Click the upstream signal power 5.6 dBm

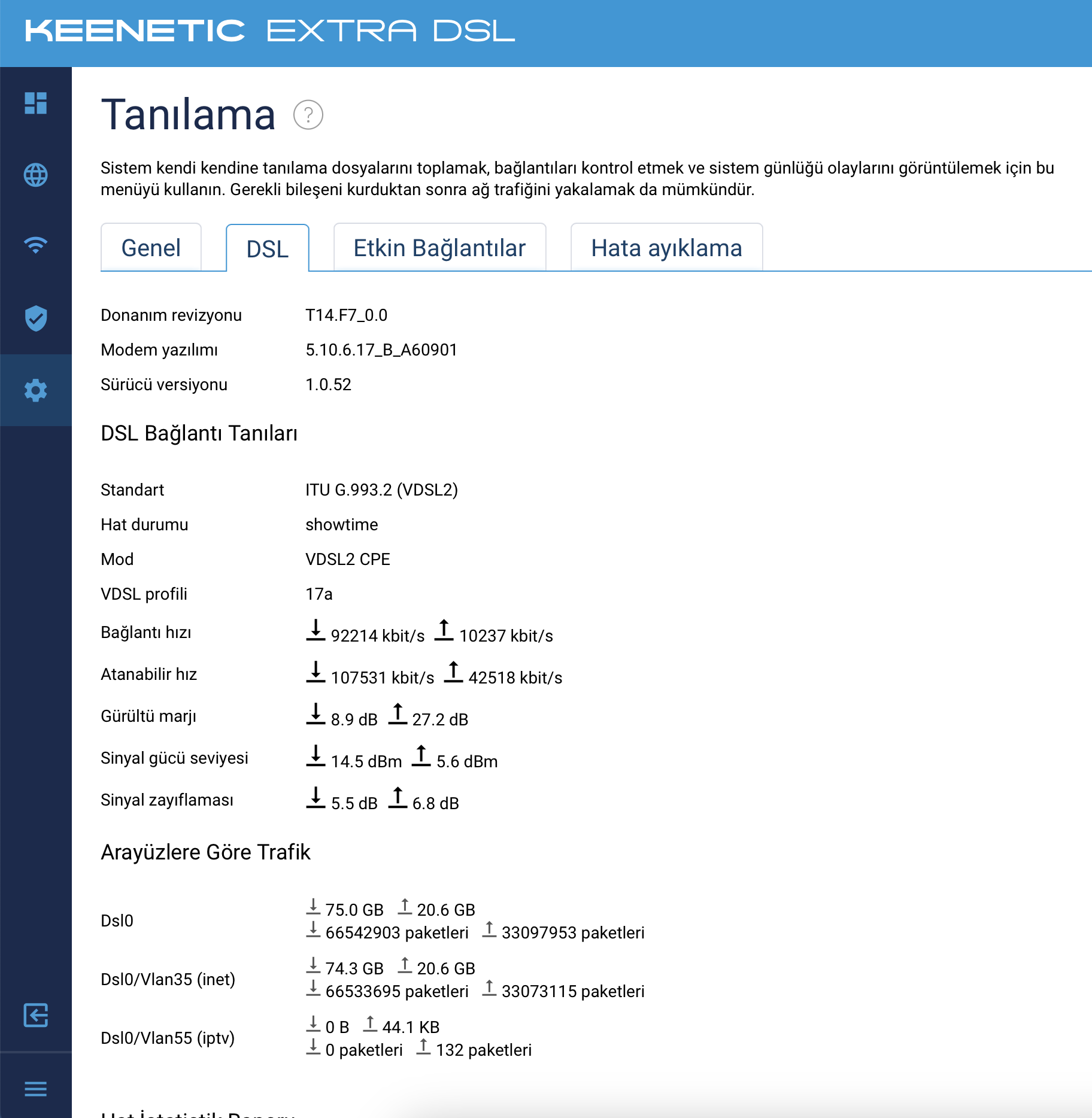coord(467,761)
